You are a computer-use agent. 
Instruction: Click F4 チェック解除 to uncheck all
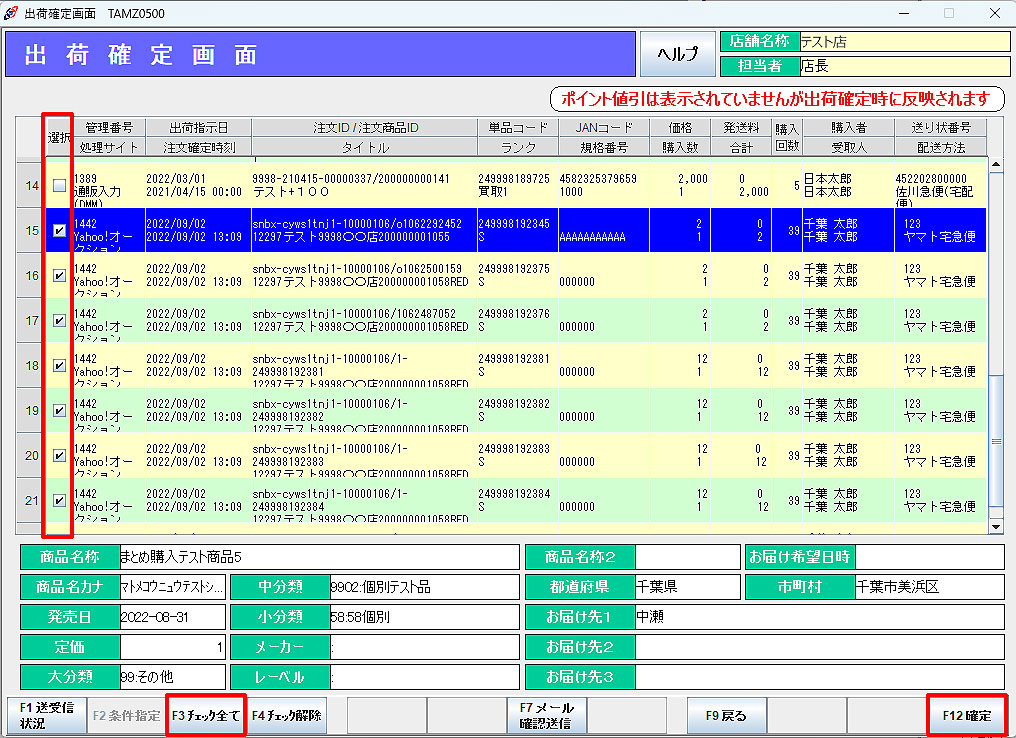[x=286, y=716]
